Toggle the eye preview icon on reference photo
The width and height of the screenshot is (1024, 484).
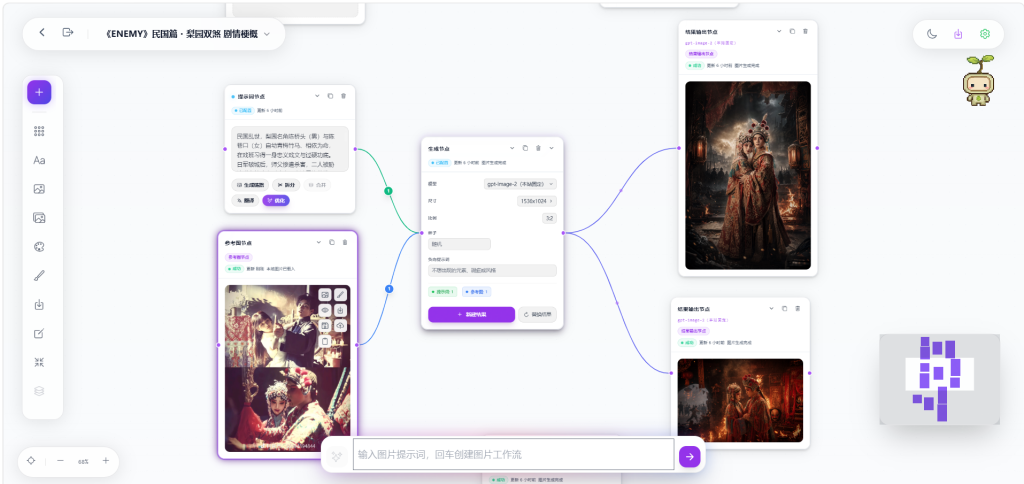325,310
